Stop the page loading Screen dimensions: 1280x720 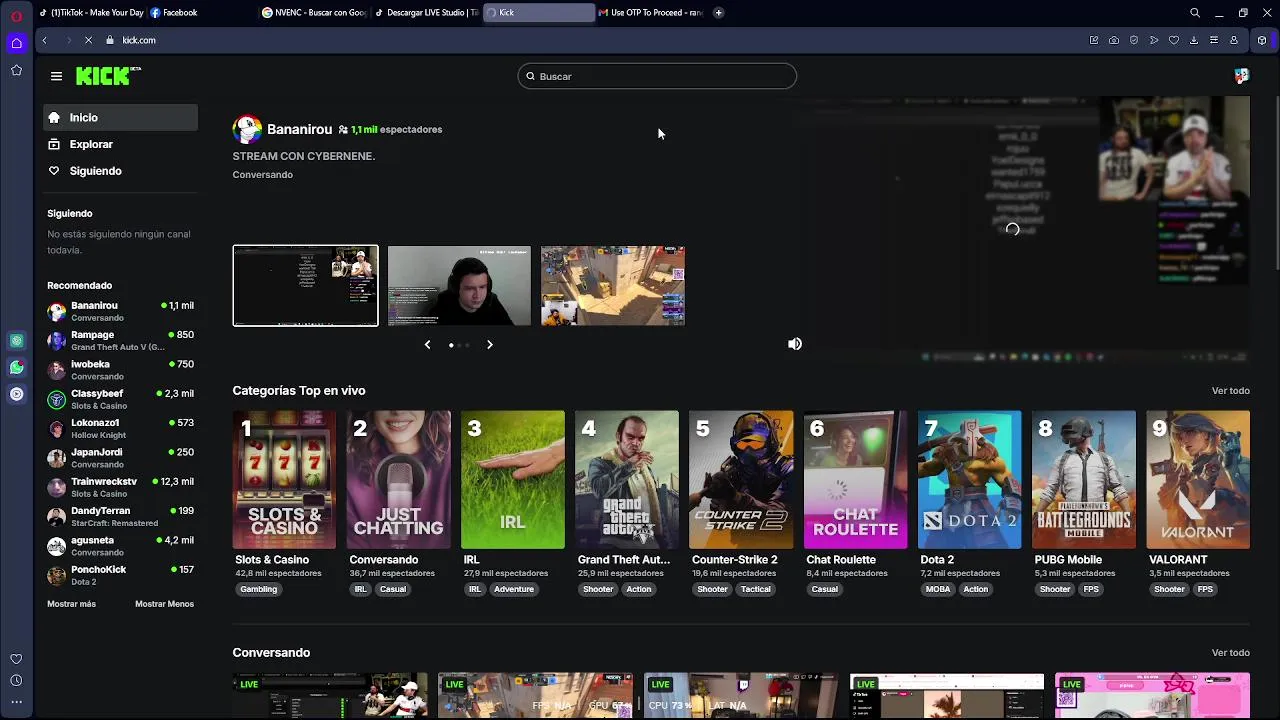[88, 40]
